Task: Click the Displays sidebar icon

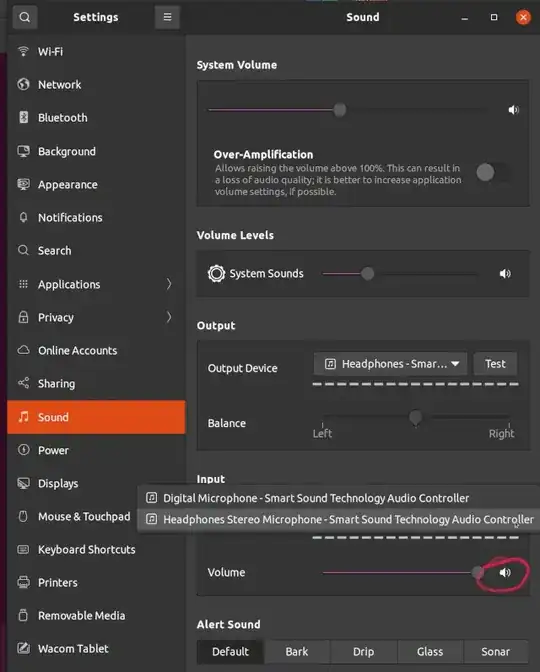Action: click(x=23, y=483)
